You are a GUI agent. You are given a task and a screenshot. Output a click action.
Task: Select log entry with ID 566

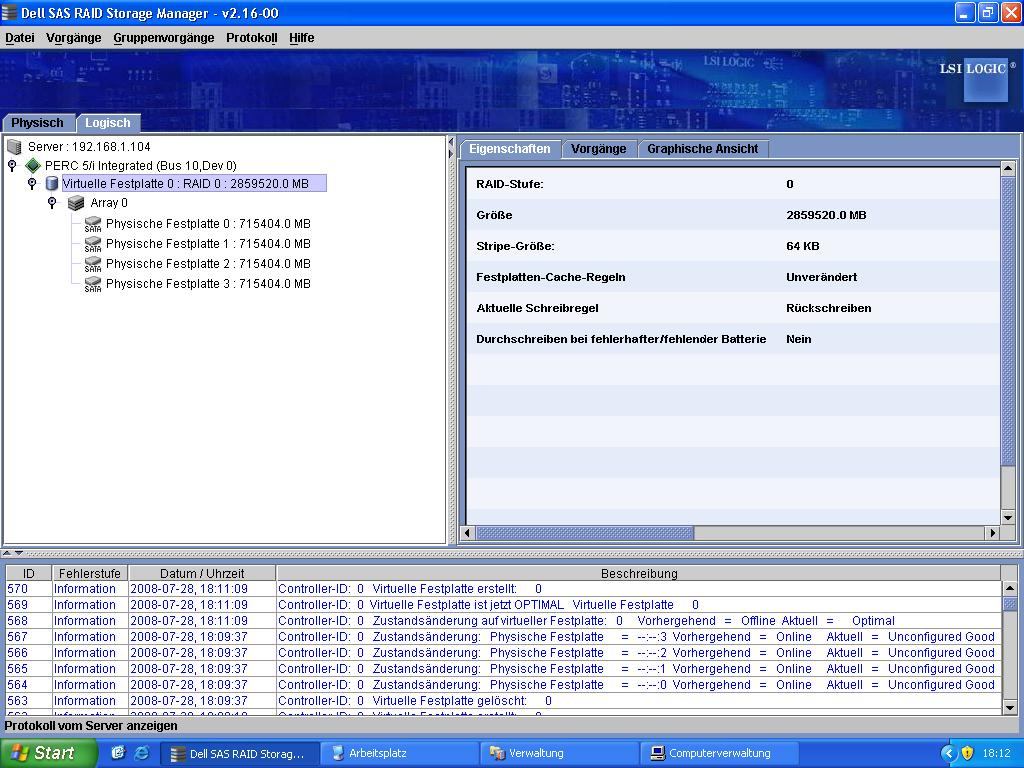click(x=504, y=653)
